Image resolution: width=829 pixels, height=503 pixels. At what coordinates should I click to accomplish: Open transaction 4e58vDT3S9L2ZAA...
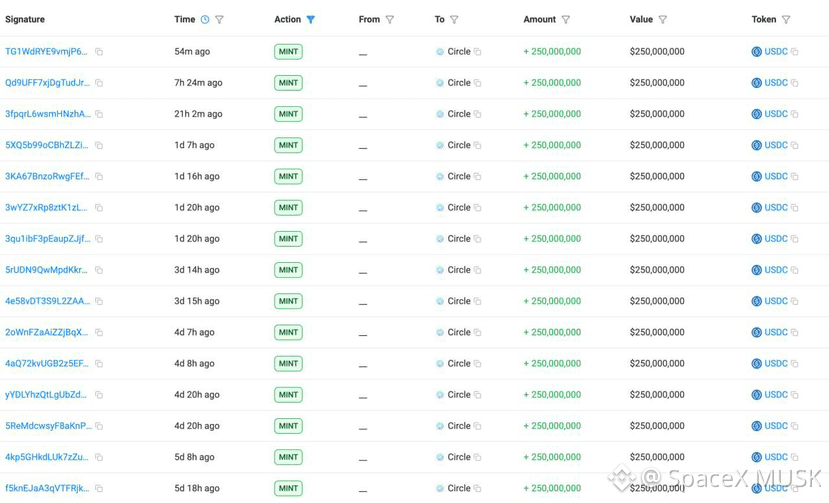click(x=48, y=301)
